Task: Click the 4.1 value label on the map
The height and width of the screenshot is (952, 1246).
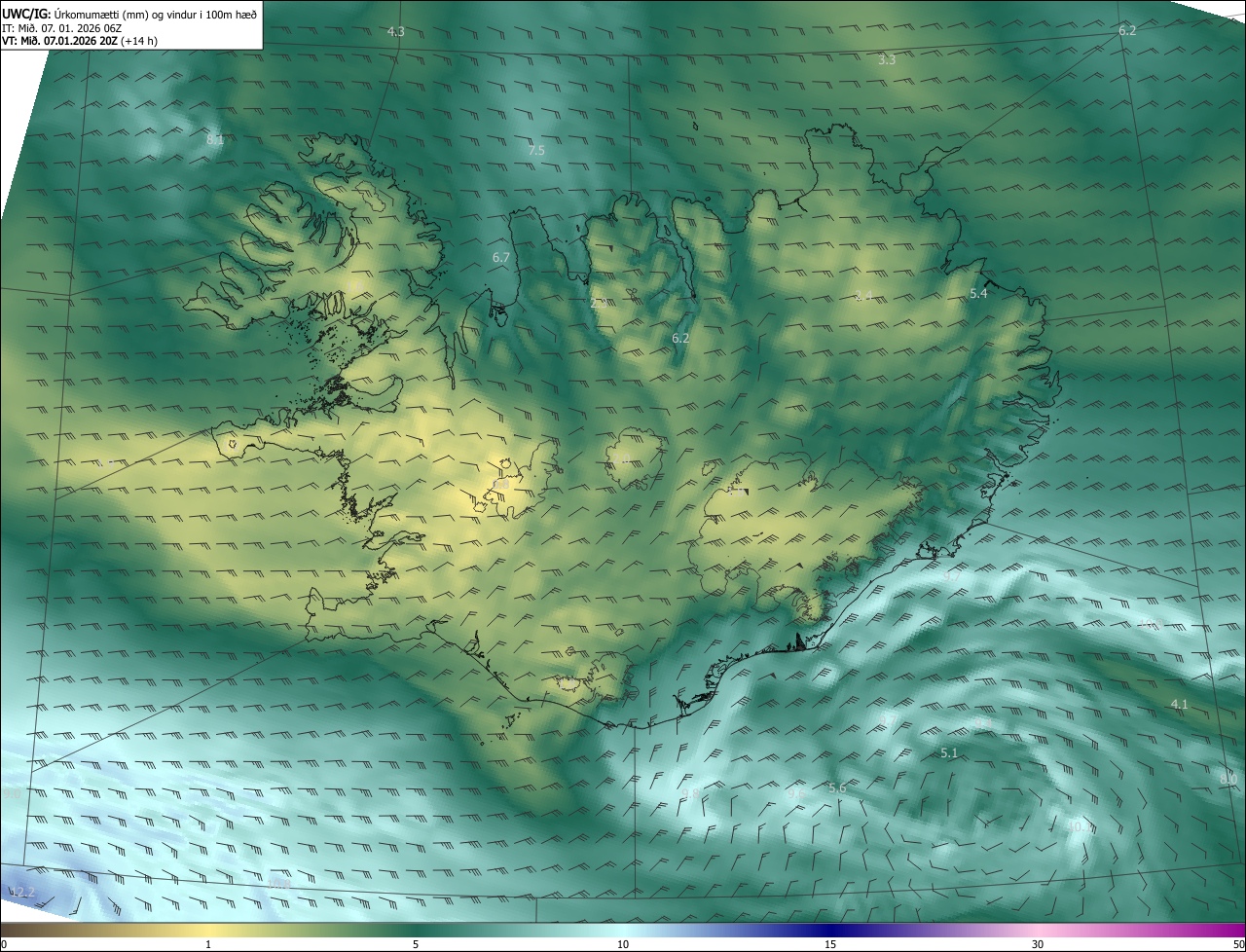Action: click(1180, 705)
